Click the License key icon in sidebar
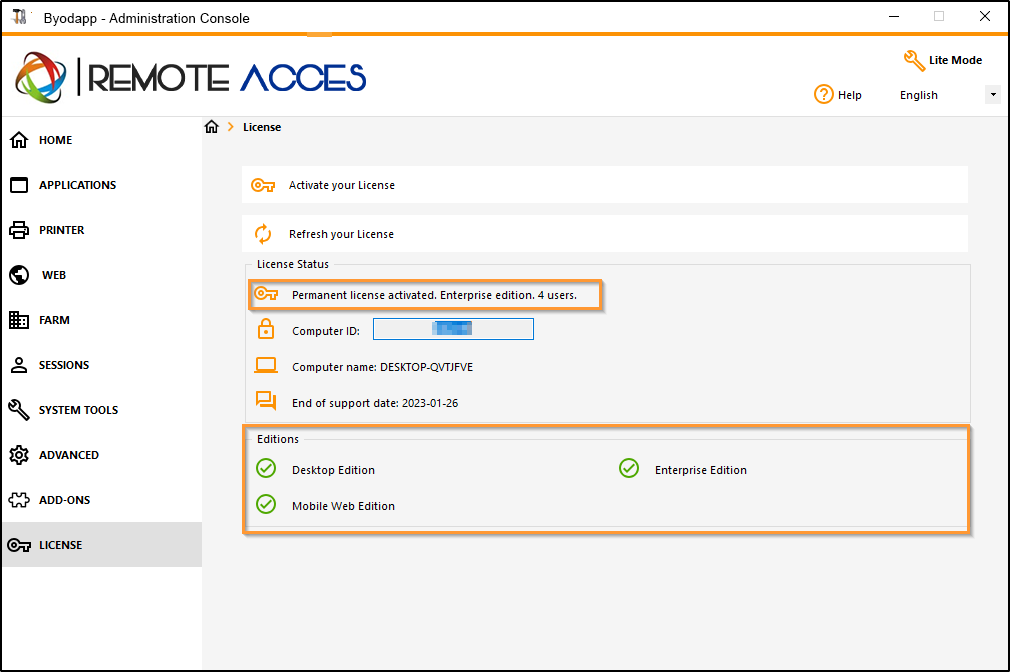 tap(19, 545)
